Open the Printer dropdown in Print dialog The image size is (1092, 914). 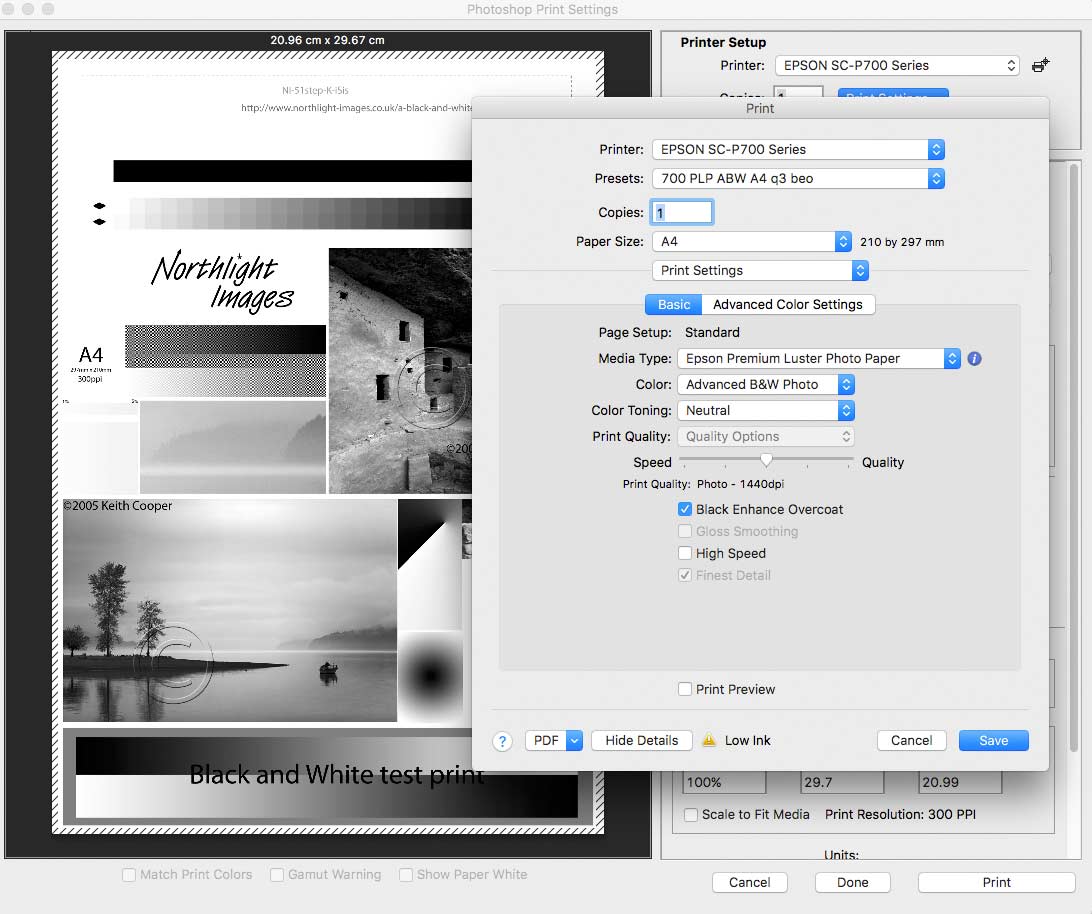tap(798, 150)
